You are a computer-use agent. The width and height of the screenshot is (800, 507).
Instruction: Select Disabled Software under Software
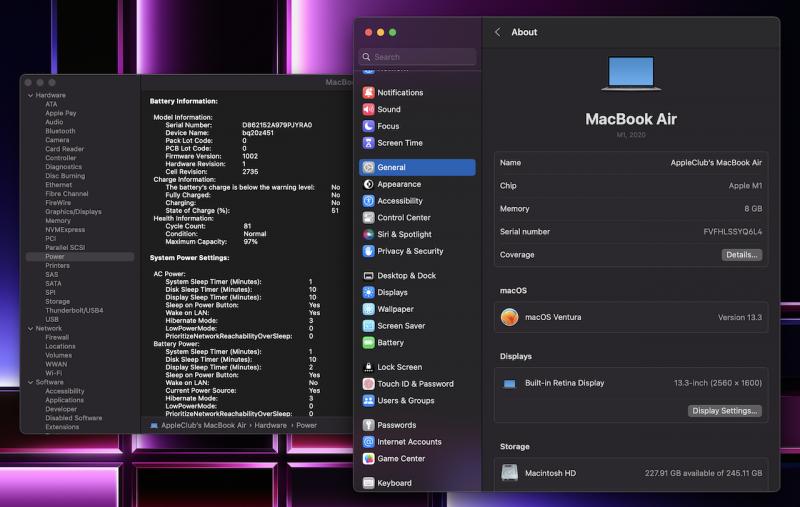[x=73, y=418]
